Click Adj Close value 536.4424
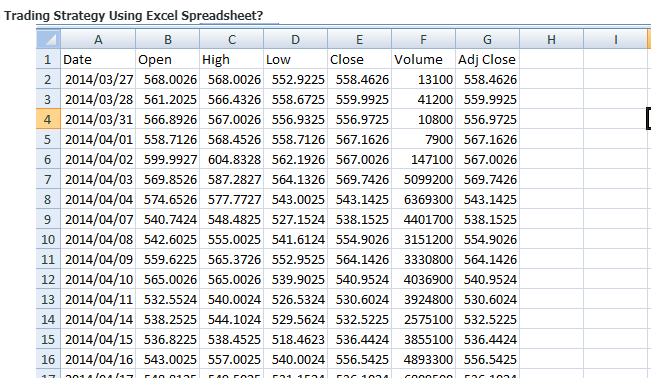The image size is (651, 391). pyautogui.click(x=487, y=339)
